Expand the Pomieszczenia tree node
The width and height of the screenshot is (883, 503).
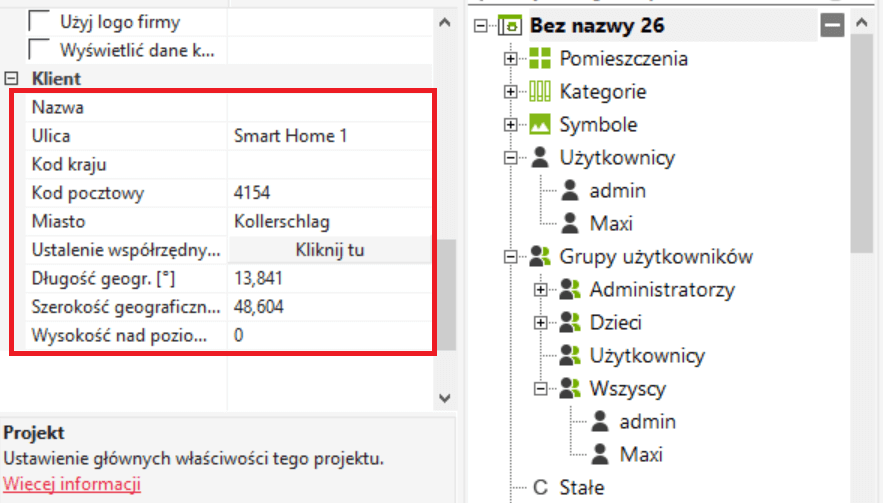click(x=511, y=59)
